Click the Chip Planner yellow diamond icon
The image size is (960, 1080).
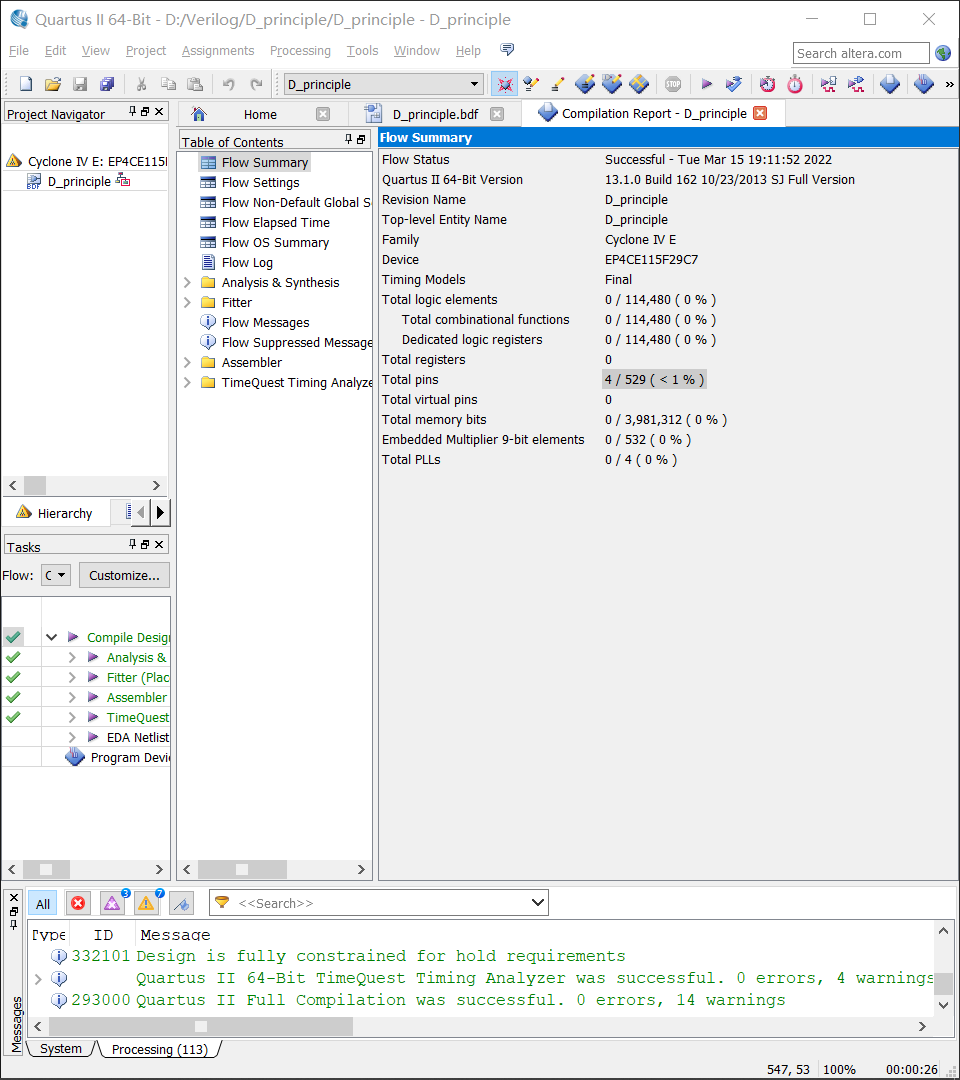639,84
